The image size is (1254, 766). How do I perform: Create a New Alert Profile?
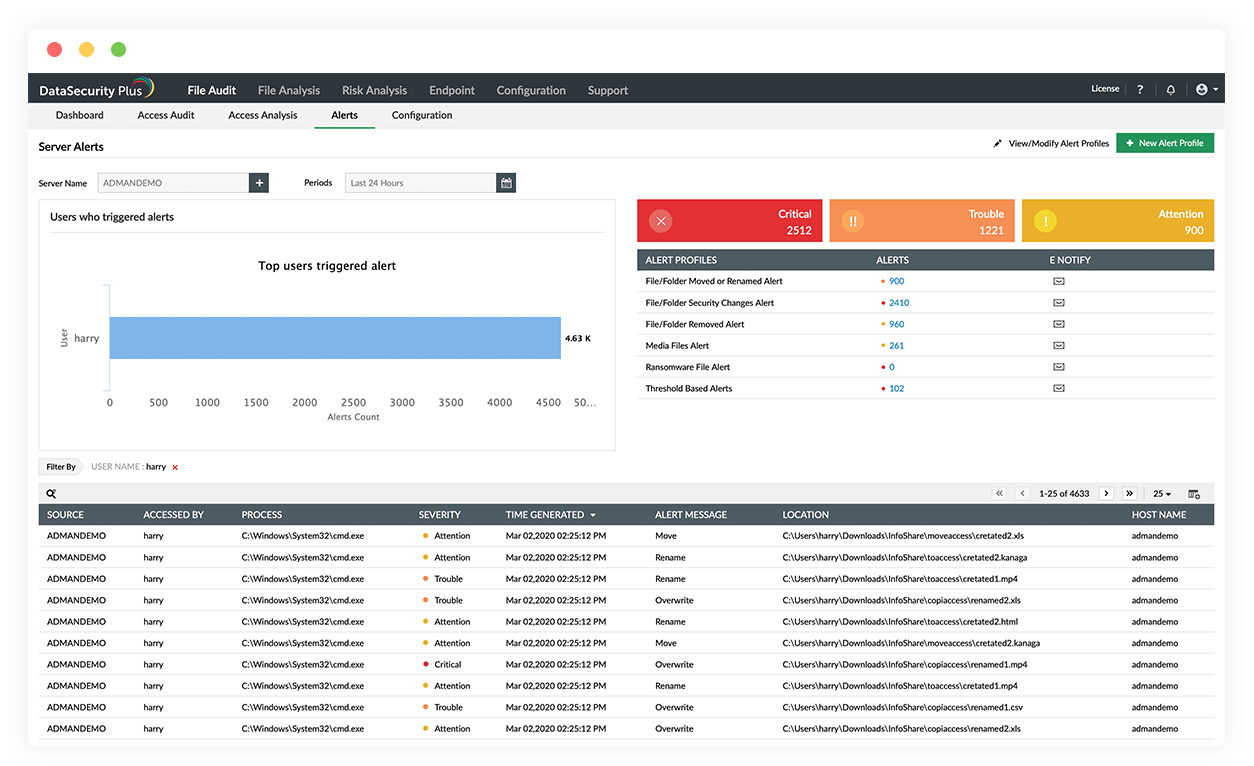(x=1165, y=143)
